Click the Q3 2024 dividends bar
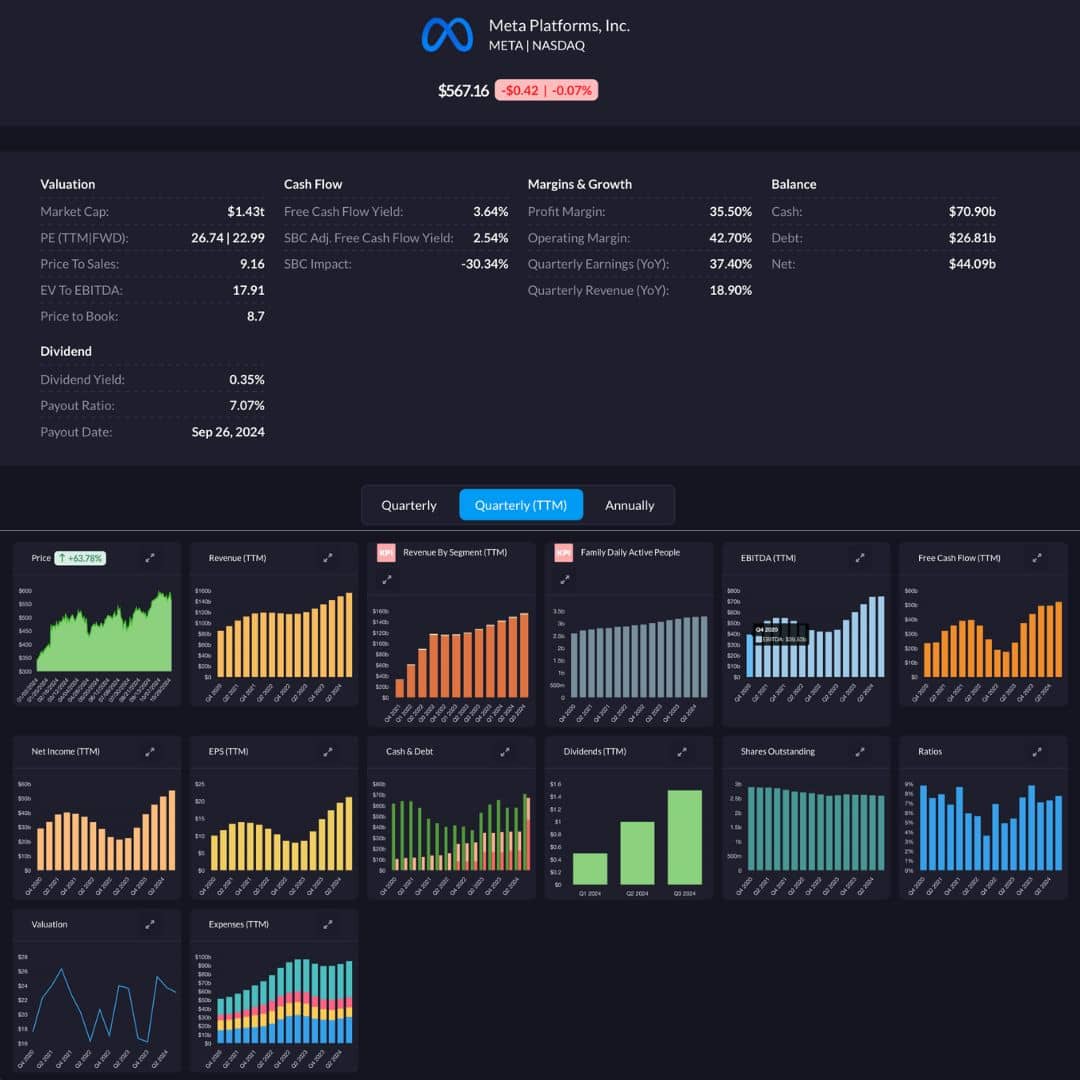Screen dimensions: 1080x1080 [685, 837]
